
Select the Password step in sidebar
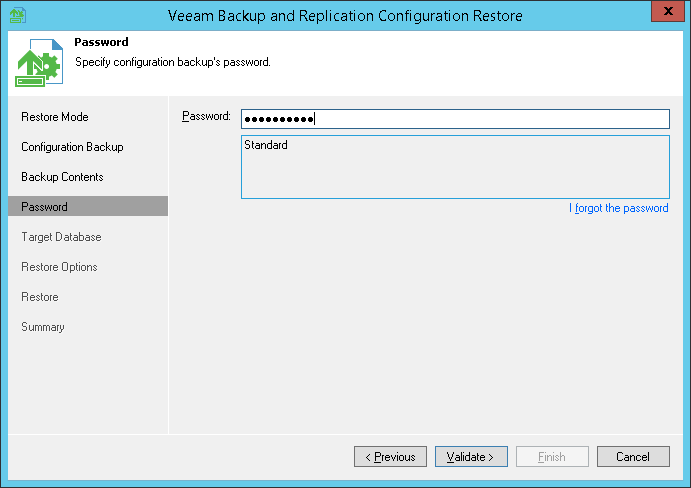[x=88, y=206]
